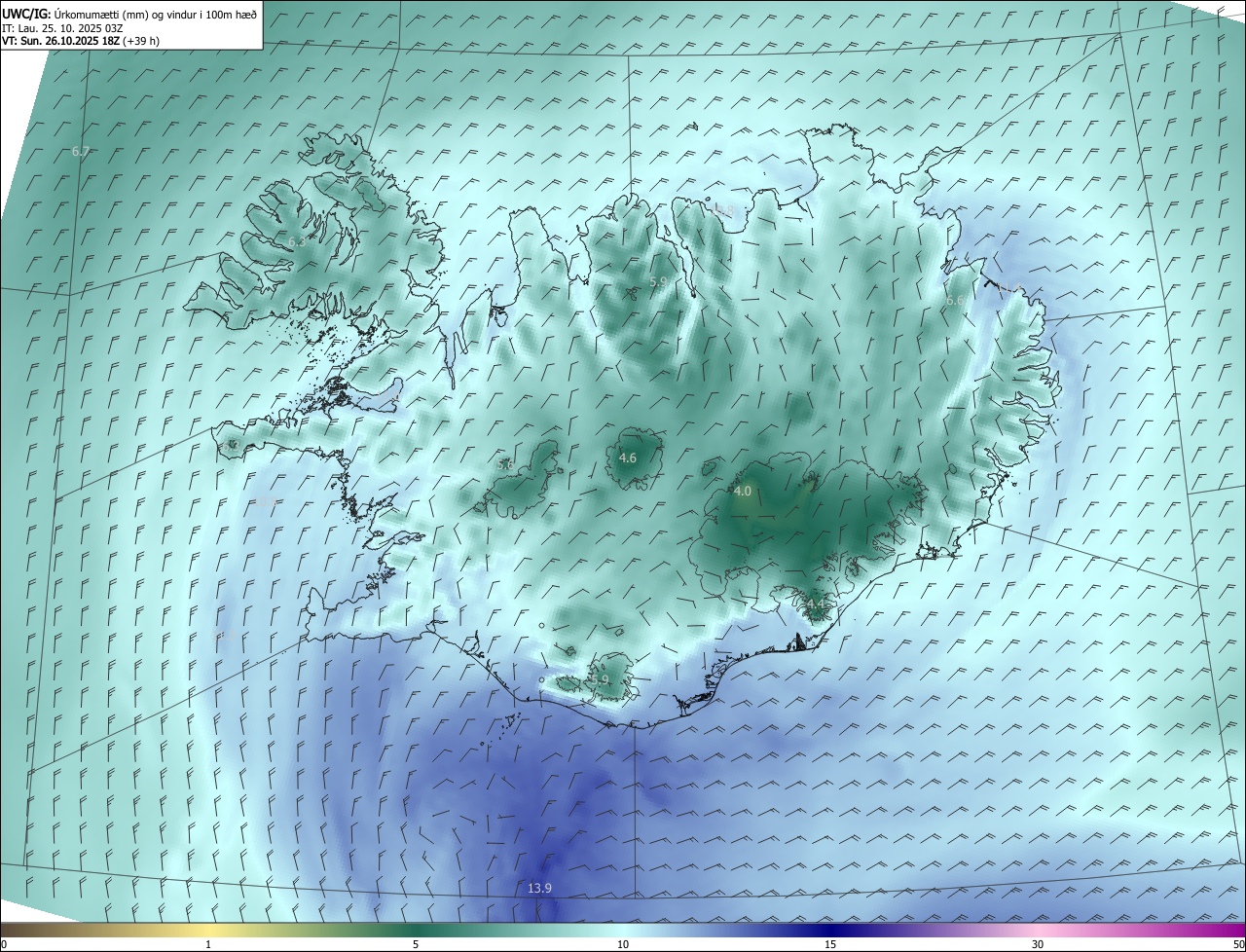Screen dimensions: 1246x952
Task: Click the 10 tick on the color scale
Action: tap(623, 944)
